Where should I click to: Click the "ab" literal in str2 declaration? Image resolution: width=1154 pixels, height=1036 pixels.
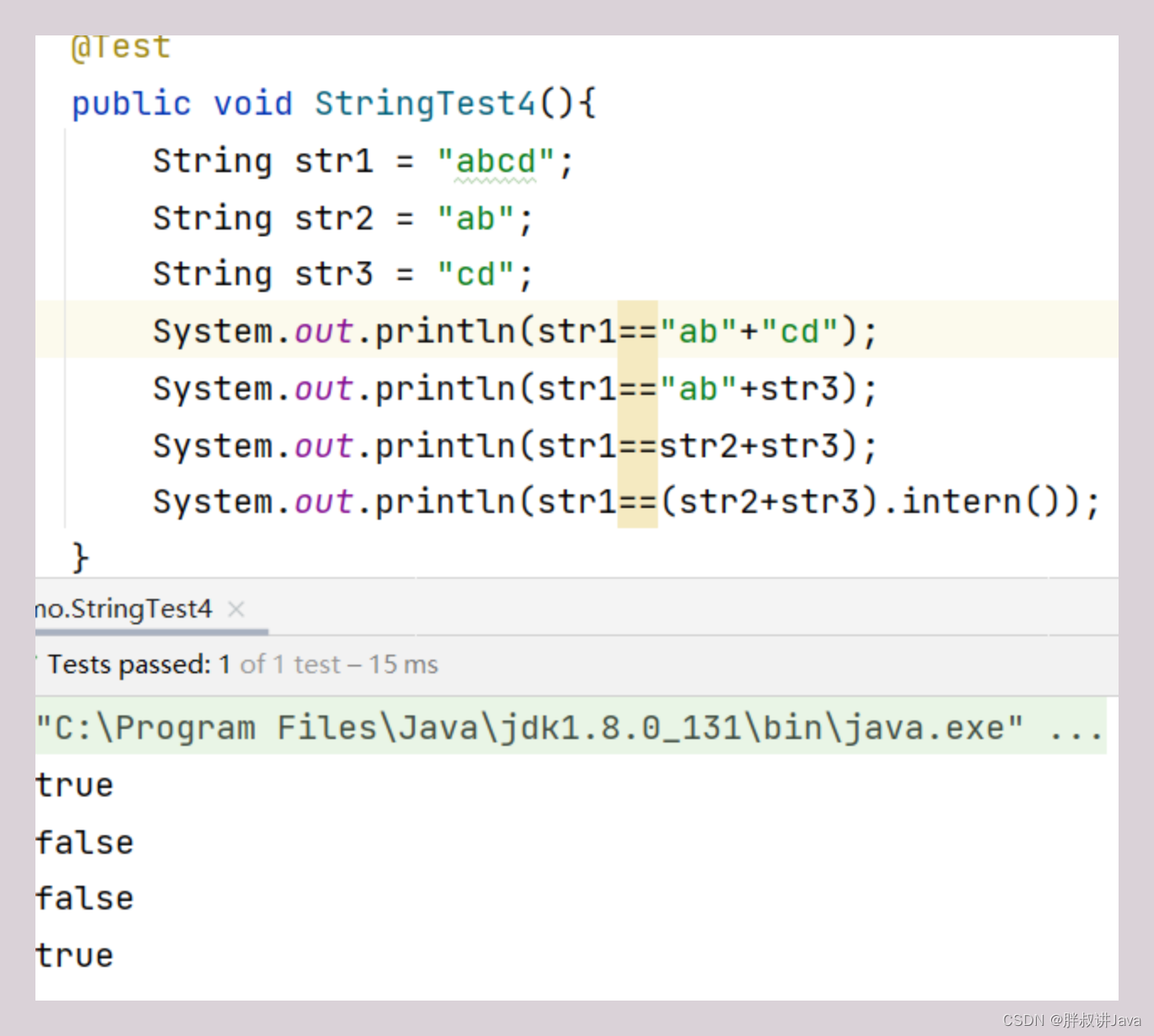click(x=476, y=219)
